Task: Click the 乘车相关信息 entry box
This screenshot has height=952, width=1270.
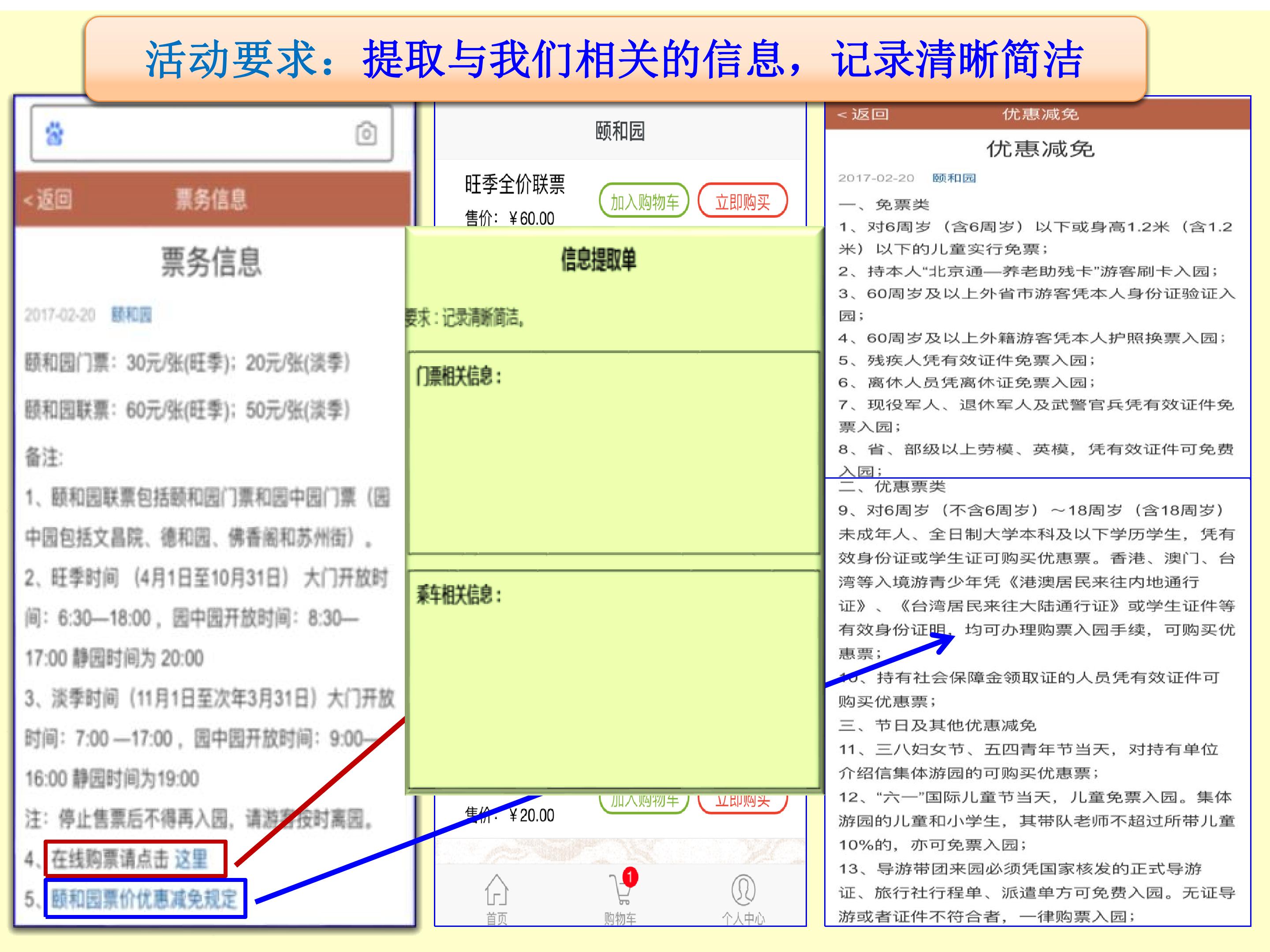Action: [613, 679]
